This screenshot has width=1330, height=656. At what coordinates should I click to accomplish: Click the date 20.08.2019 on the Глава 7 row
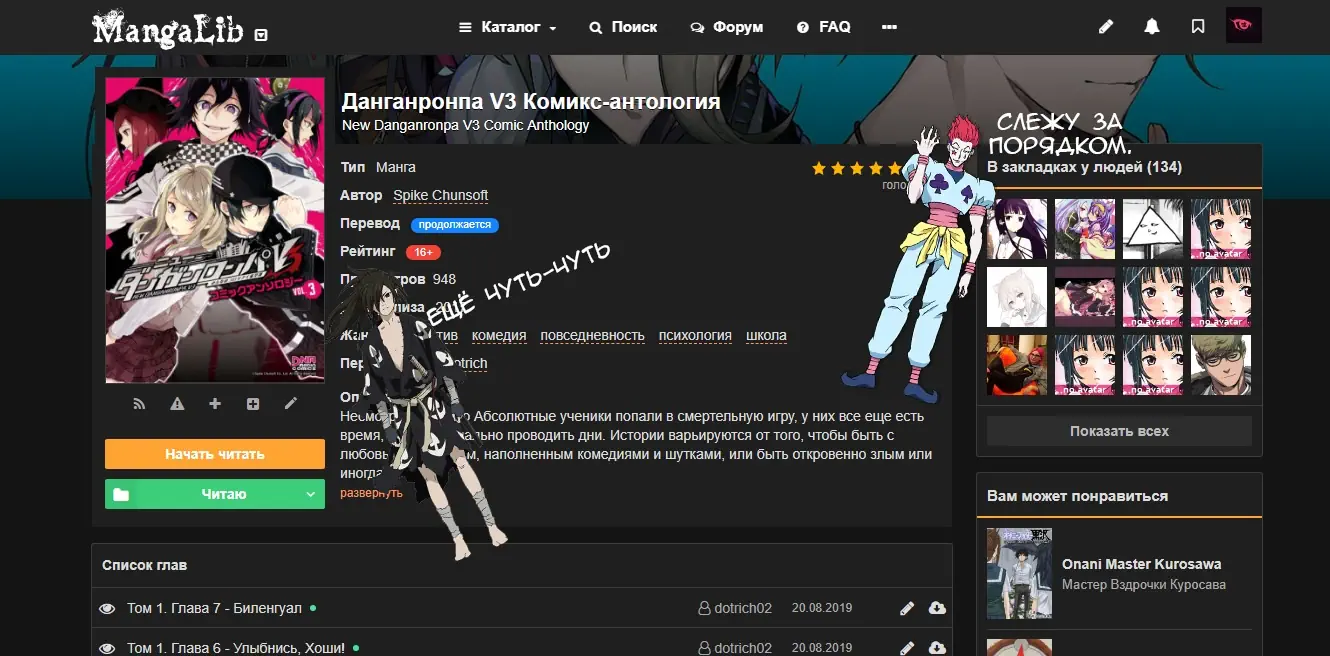pos(822,608)
